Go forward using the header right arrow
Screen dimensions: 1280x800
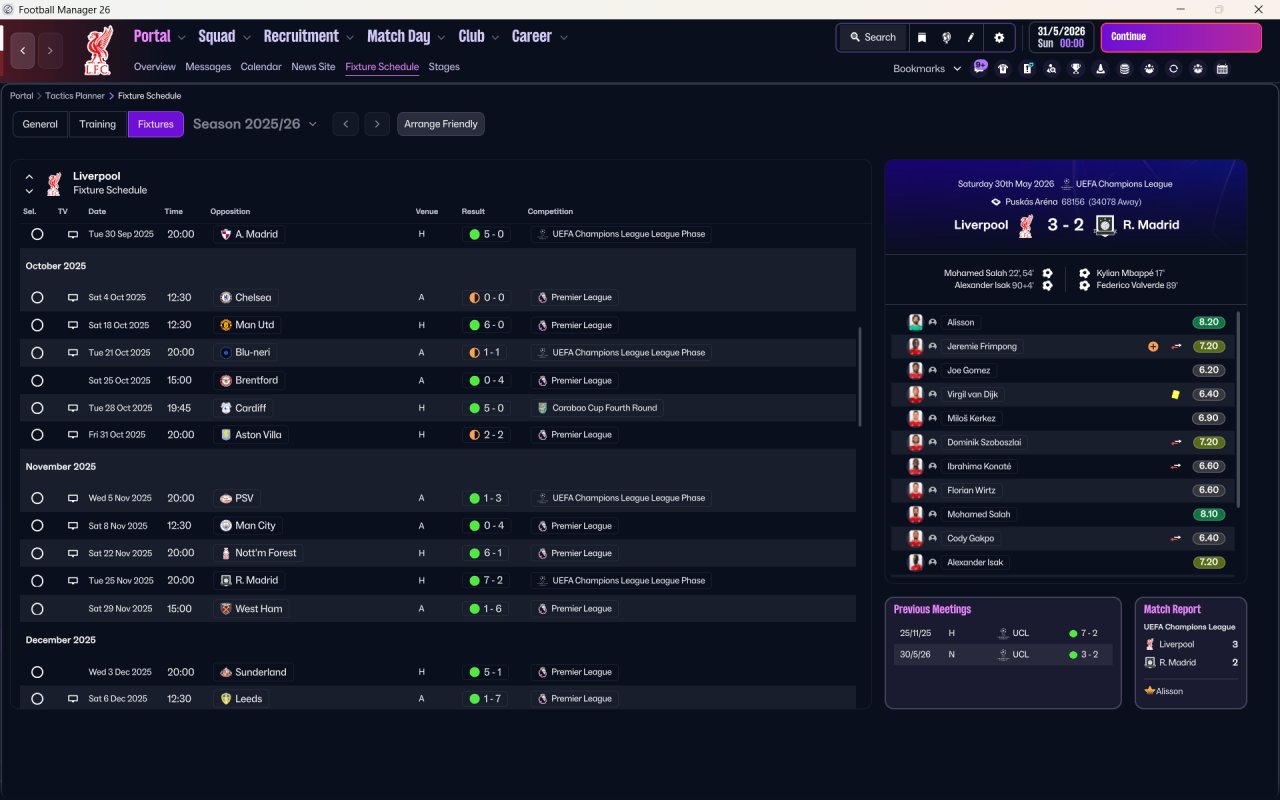(x=50, y=50)
